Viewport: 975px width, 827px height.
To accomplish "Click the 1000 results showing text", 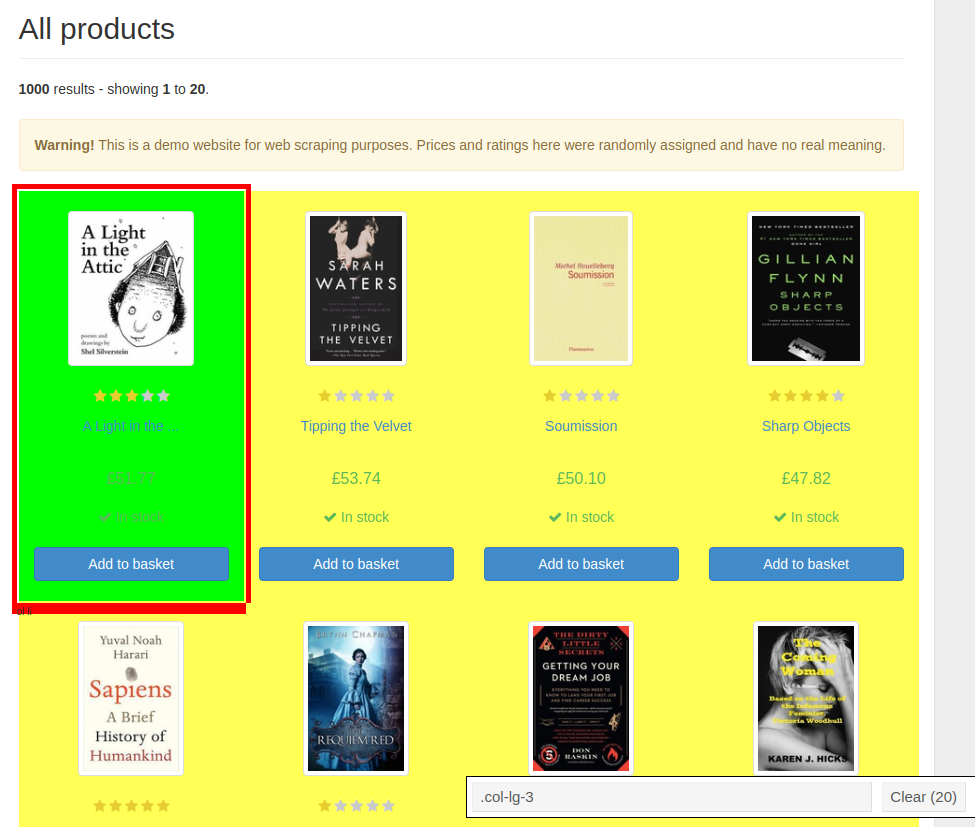I will pos(114,90).
